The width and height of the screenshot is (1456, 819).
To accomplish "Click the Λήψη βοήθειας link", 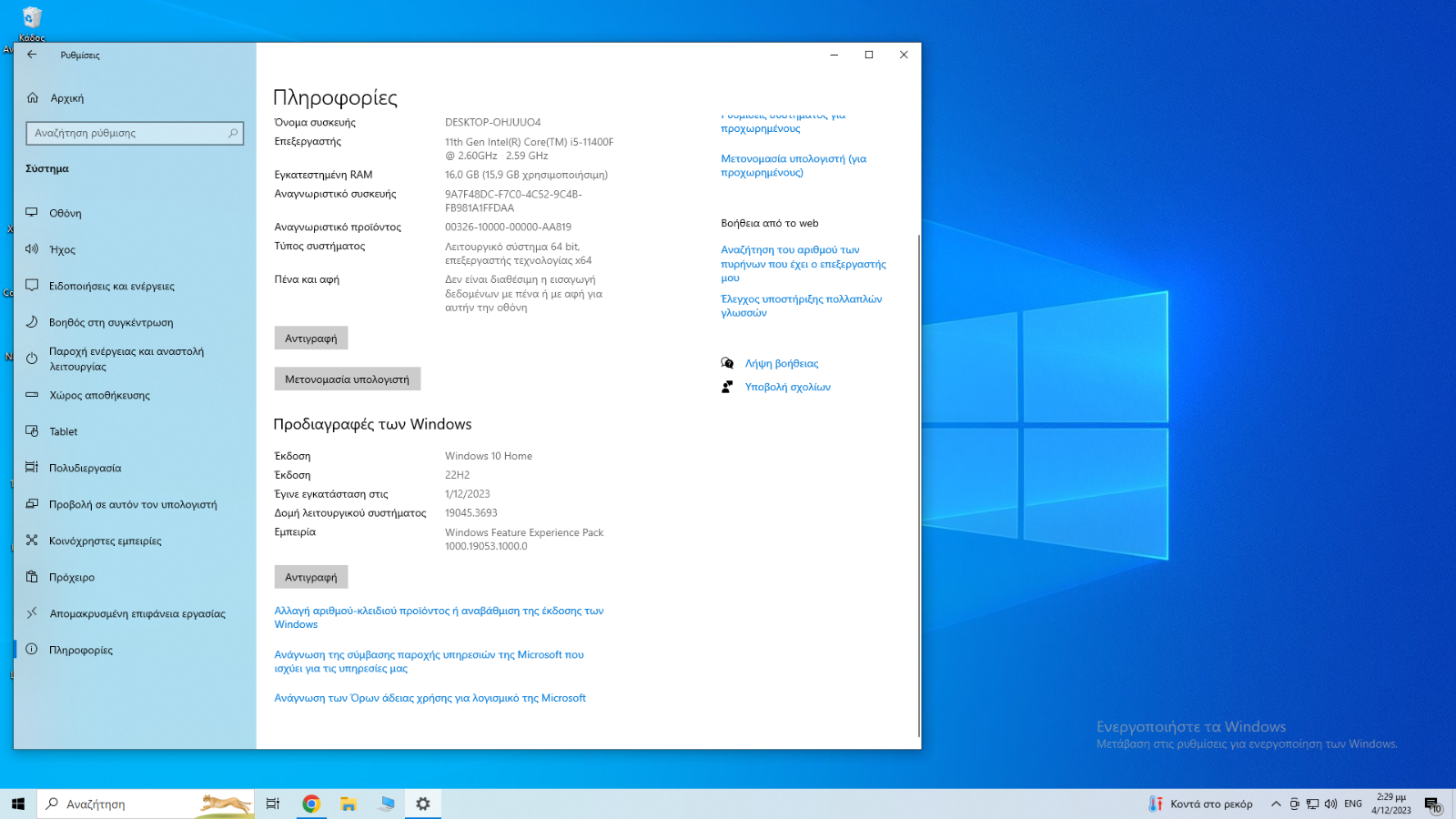I will (782, 363).
